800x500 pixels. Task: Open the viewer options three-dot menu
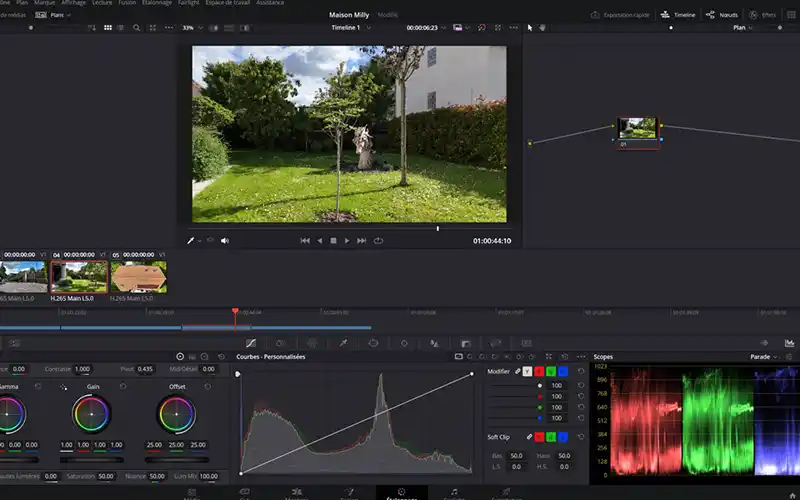pos(513,28)
